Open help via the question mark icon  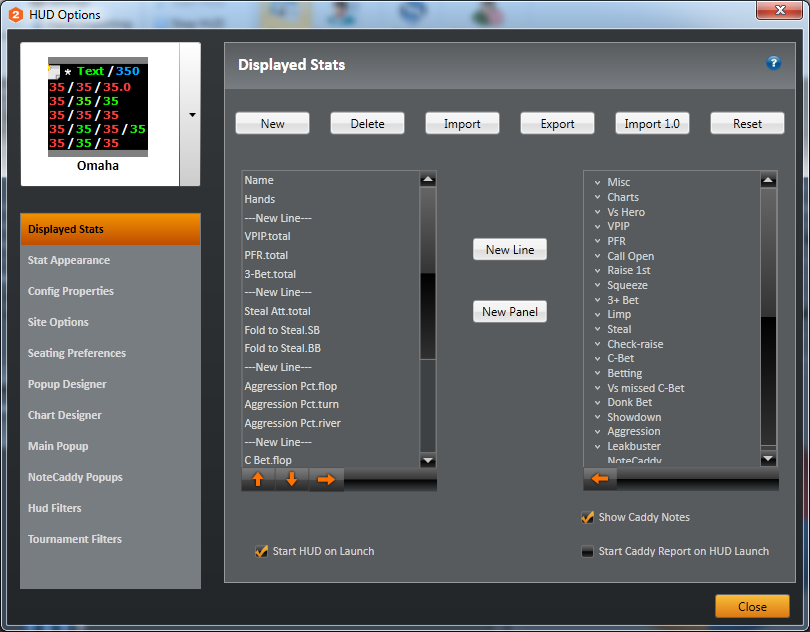pos(773,62)
